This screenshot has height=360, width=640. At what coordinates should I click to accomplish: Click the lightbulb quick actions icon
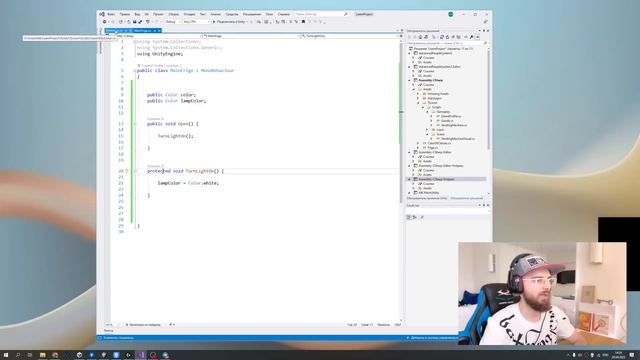[x=127, y=171]
